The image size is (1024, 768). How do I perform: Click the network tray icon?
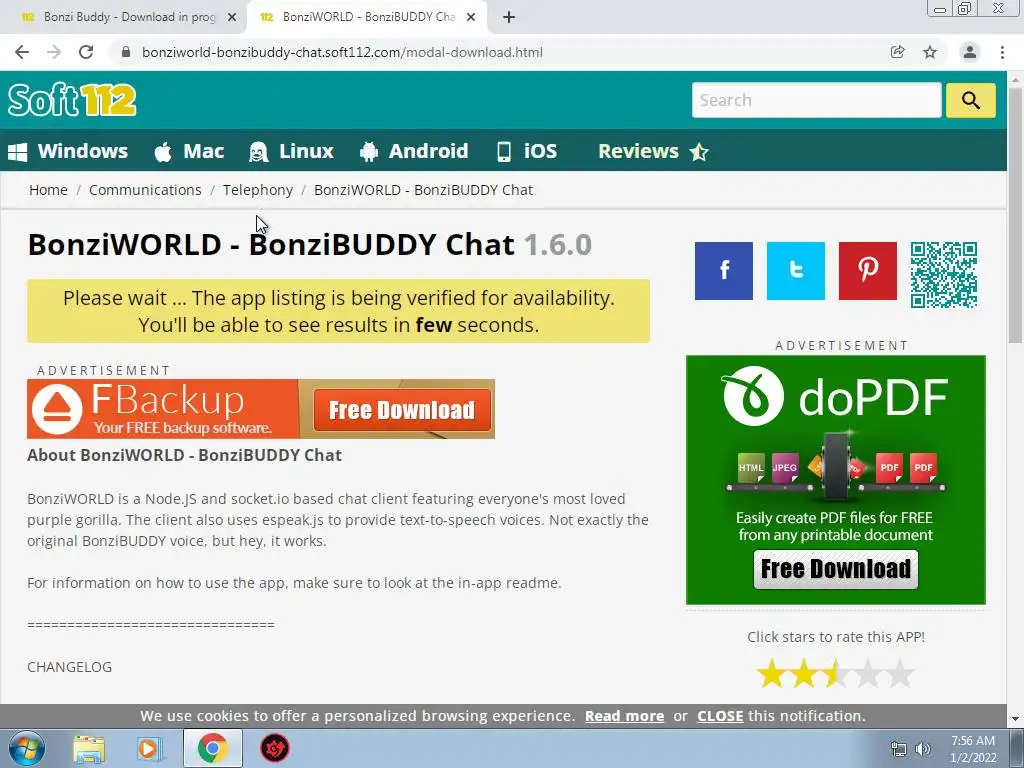pos(899,749)
